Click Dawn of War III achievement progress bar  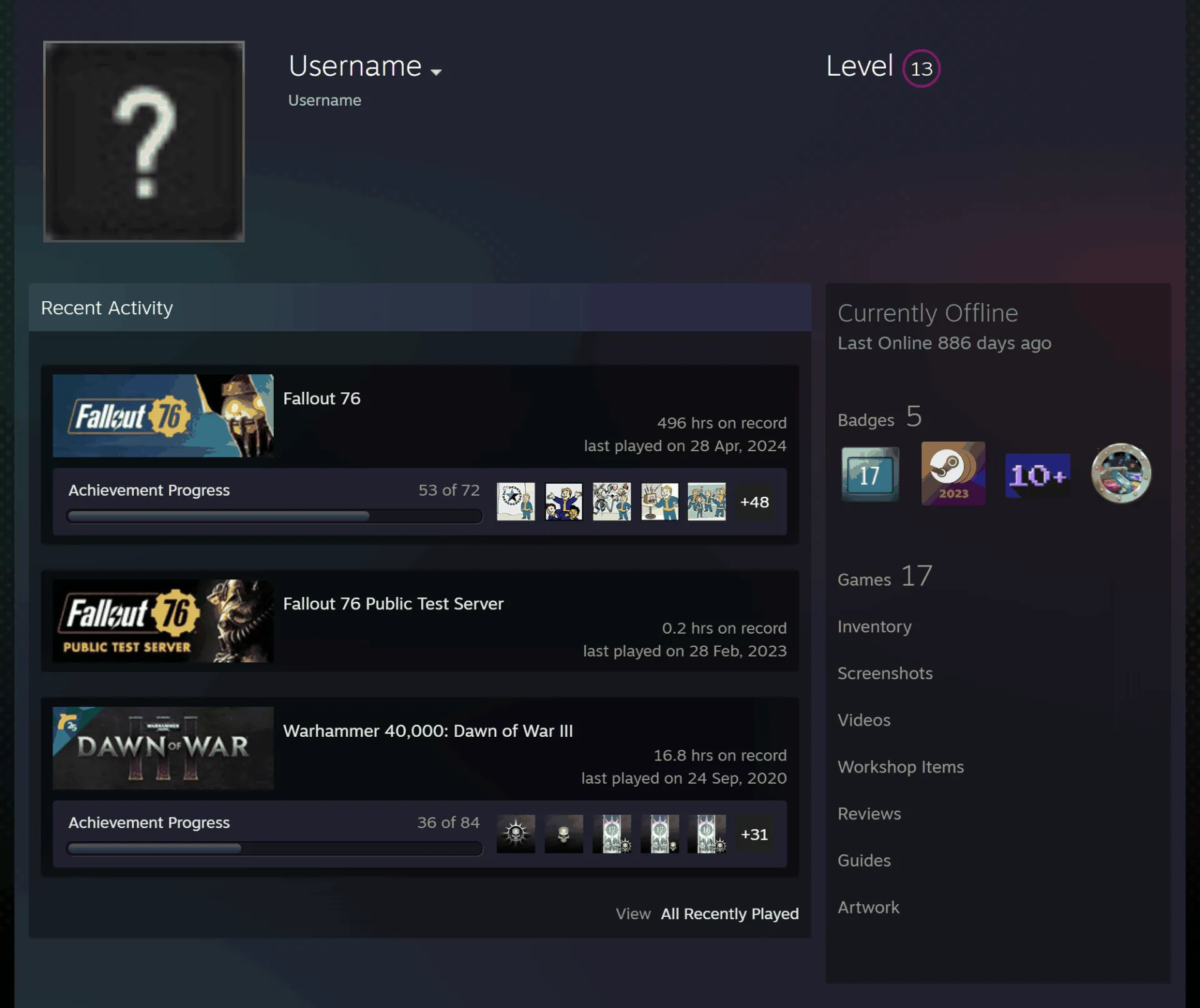274,848
